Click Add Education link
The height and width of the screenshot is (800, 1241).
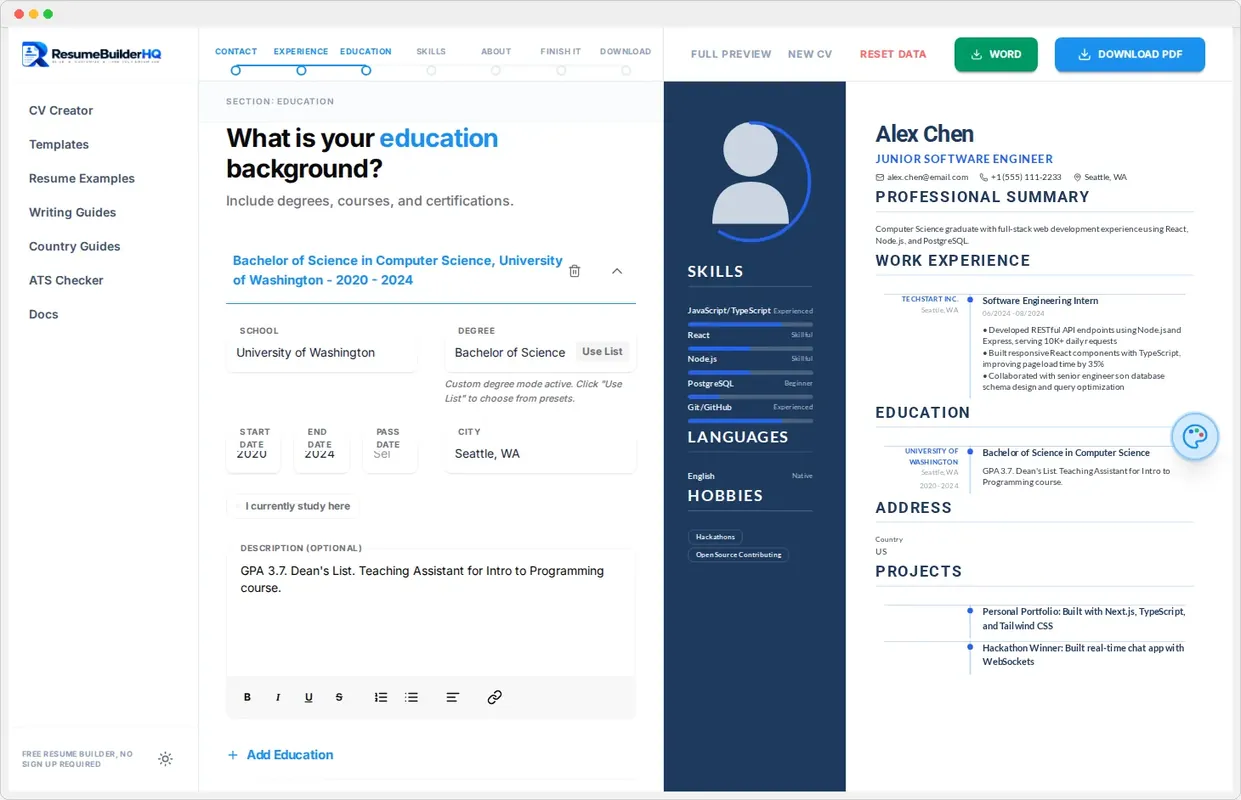click(281, 755)
